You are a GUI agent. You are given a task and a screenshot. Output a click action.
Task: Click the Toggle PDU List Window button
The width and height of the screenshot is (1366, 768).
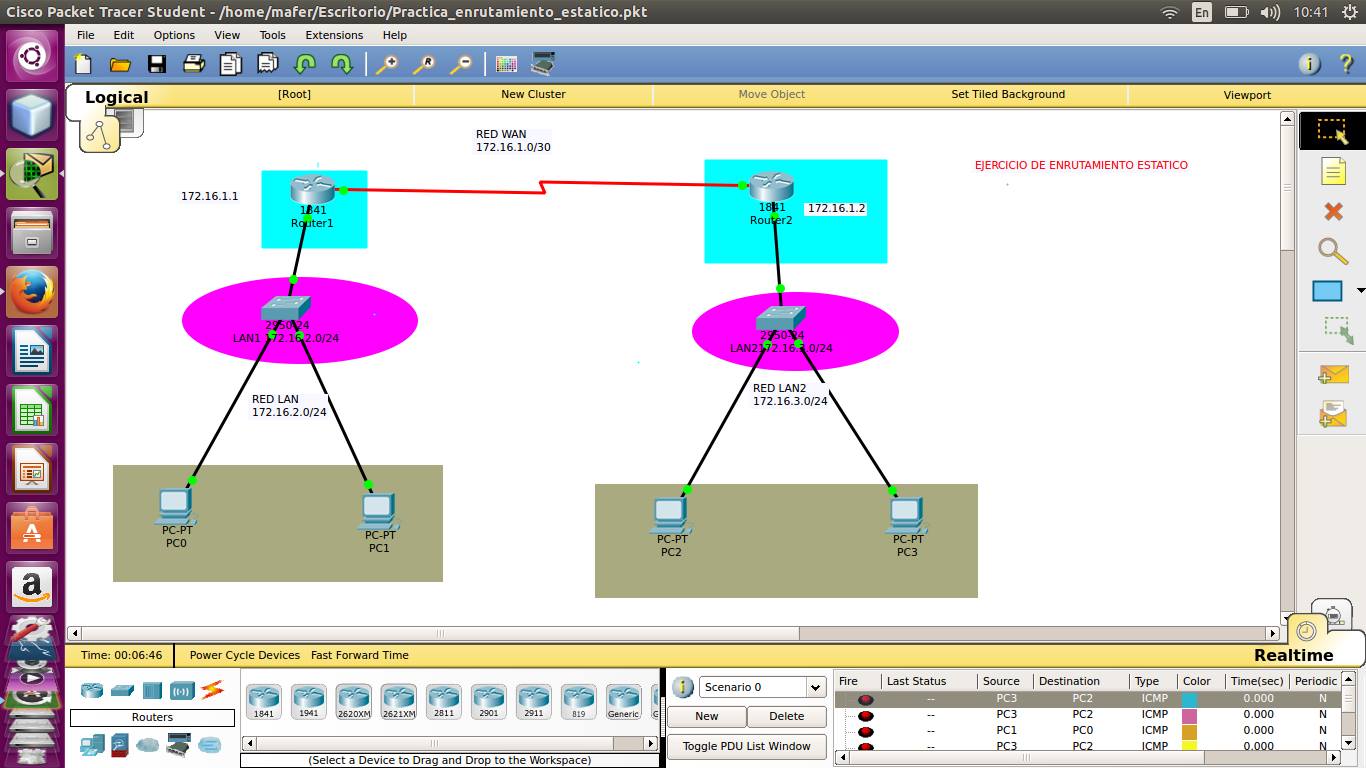pyautogui.click(x=746, y=747)
